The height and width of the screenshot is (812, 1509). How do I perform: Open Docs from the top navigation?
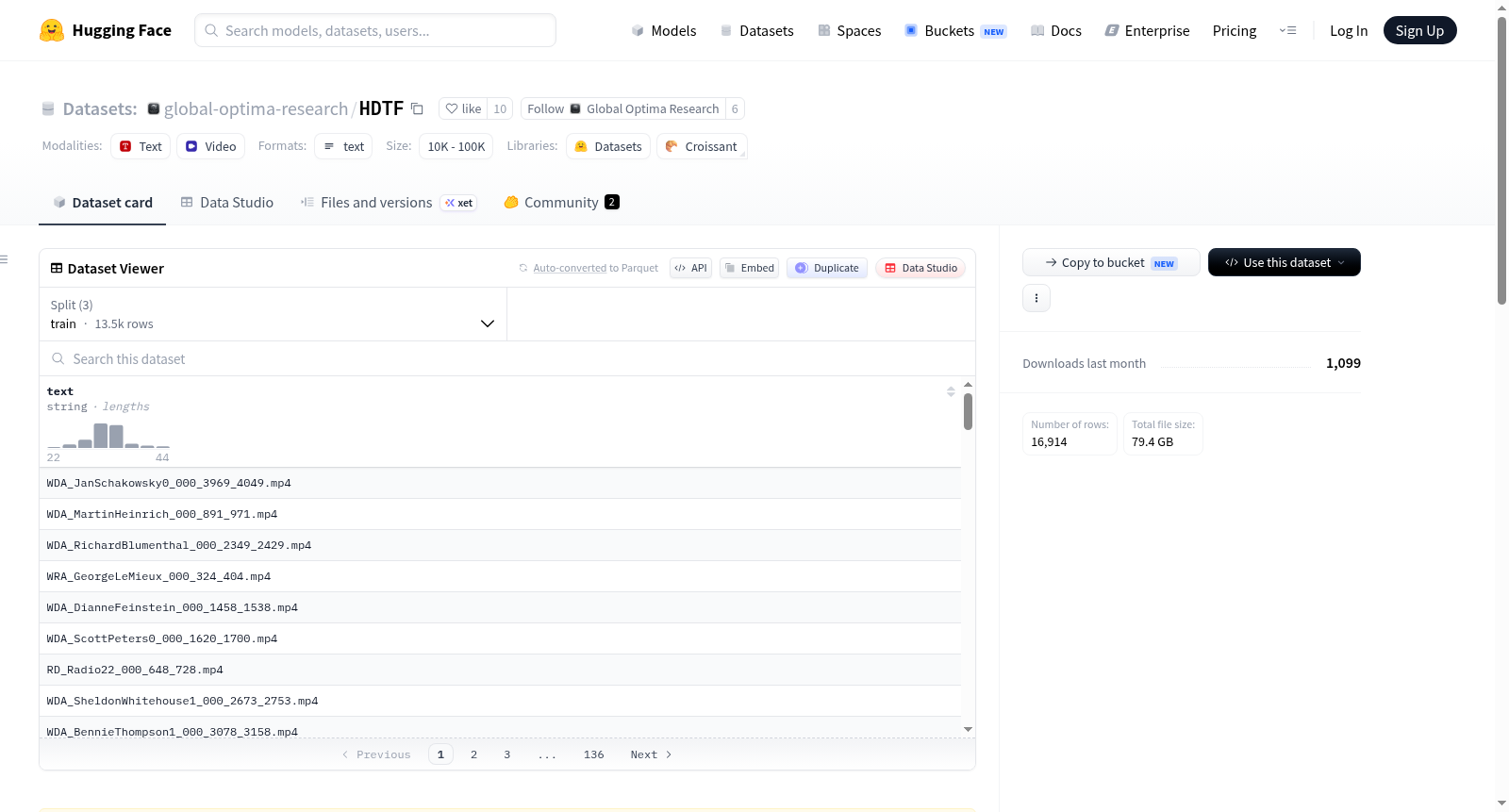pos(1056,30)
